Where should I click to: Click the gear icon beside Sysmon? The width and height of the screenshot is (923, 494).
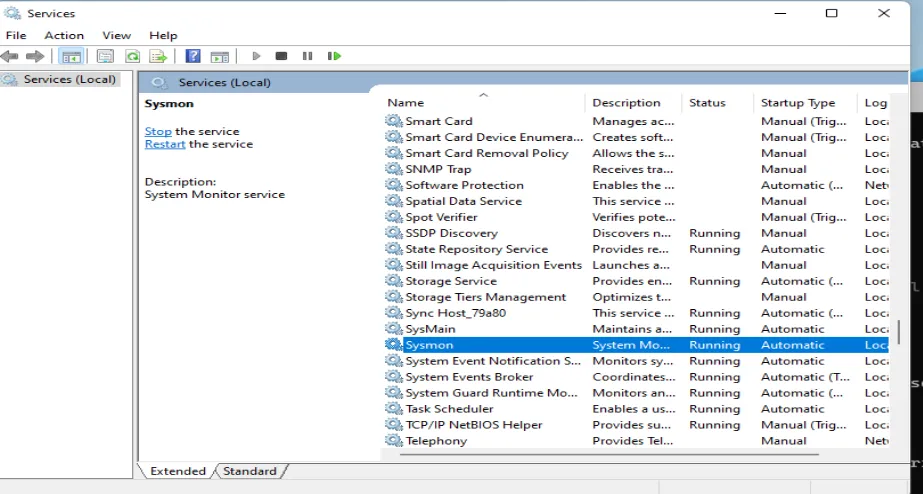(393, 344)
